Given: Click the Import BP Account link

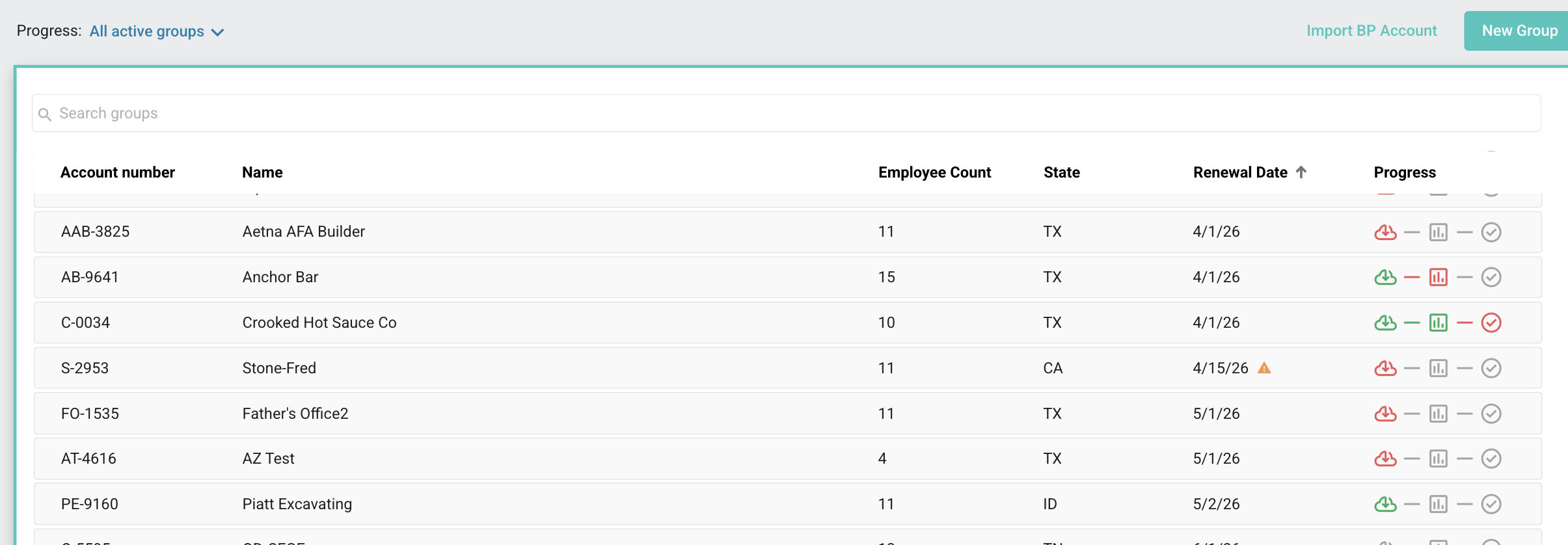Looking at the screenshot, I should coord(1371,31).
